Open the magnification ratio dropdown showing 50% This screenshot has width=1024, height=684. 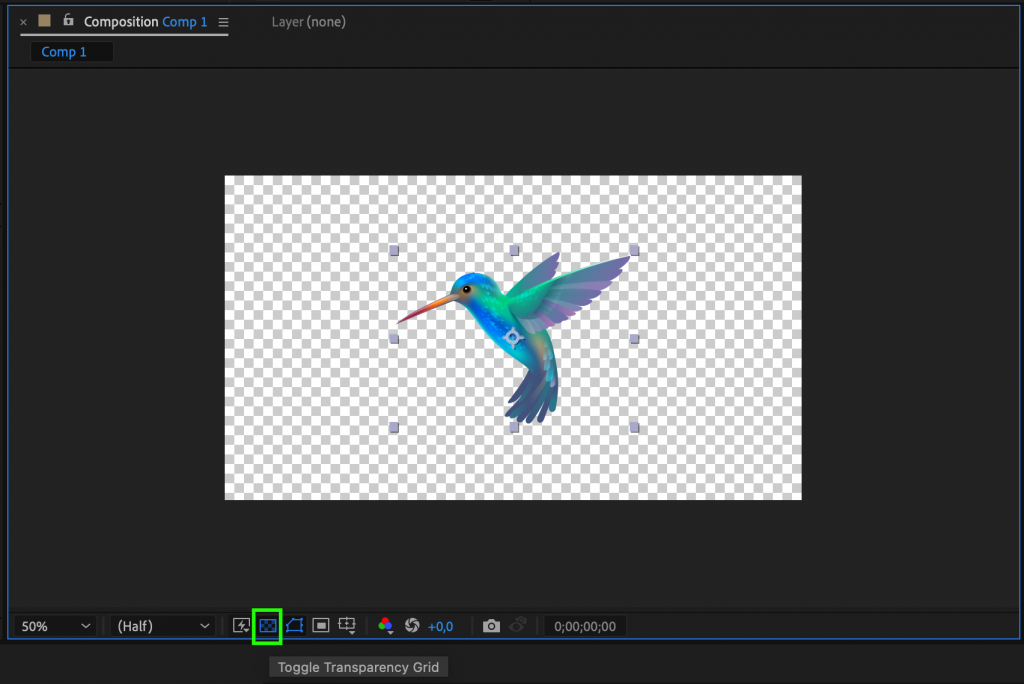point(55,625)
